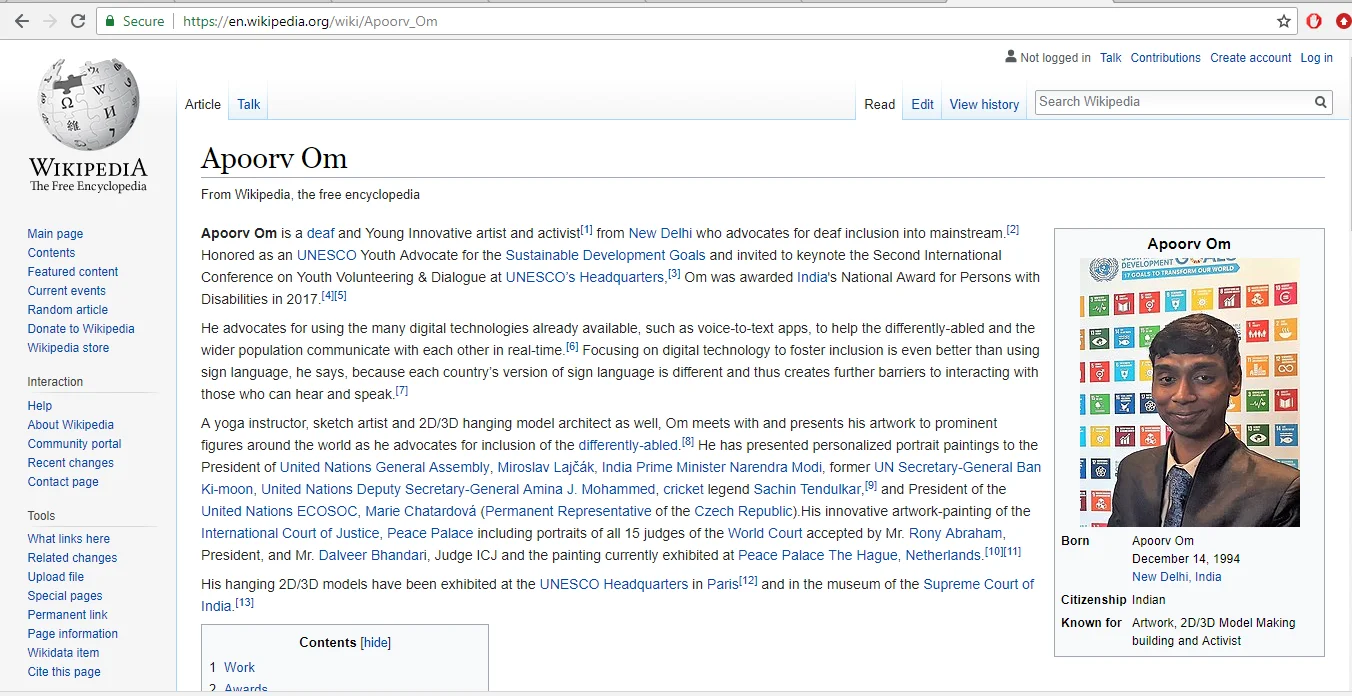
Task: Open Wikipedia store link
Action: 68,348
